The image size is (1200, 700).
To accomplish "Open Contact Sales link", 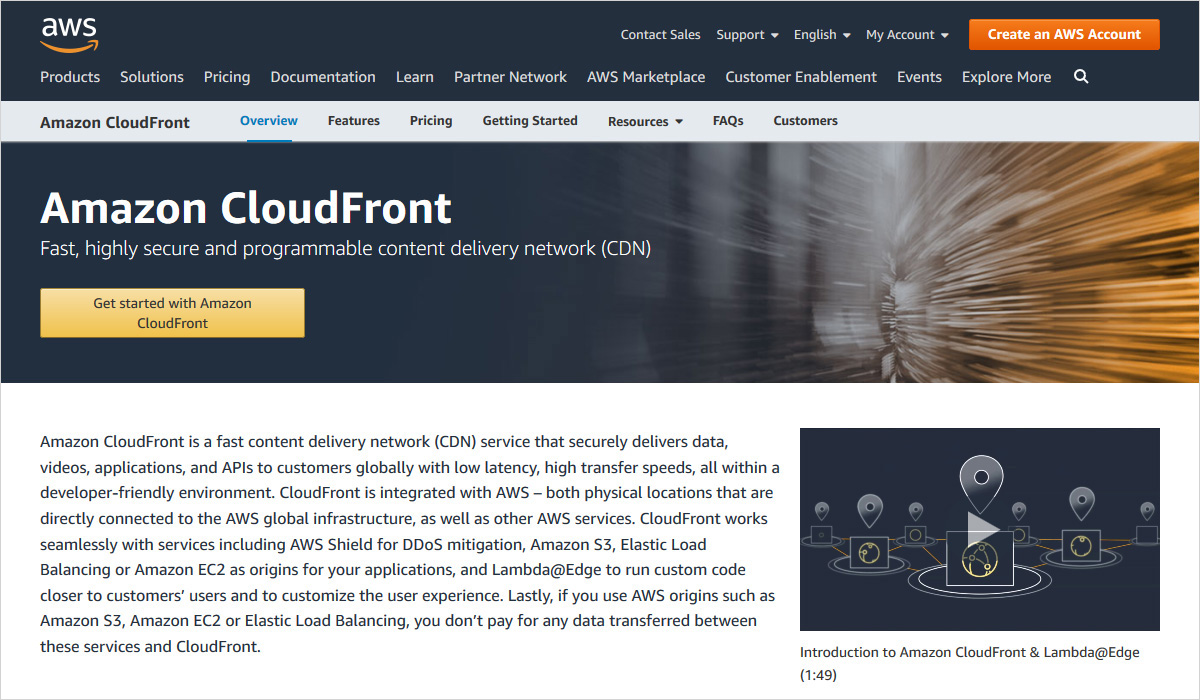I will tap(660, 35).
